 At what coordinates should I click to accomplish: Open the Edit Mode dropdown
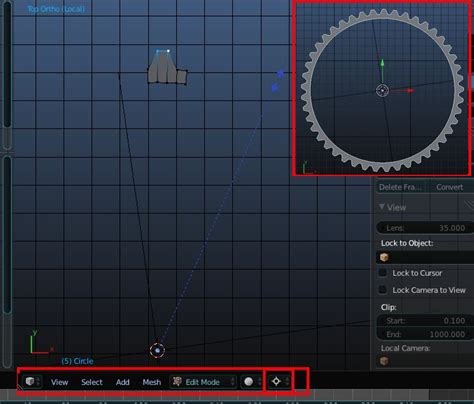[x=203, y=382]
